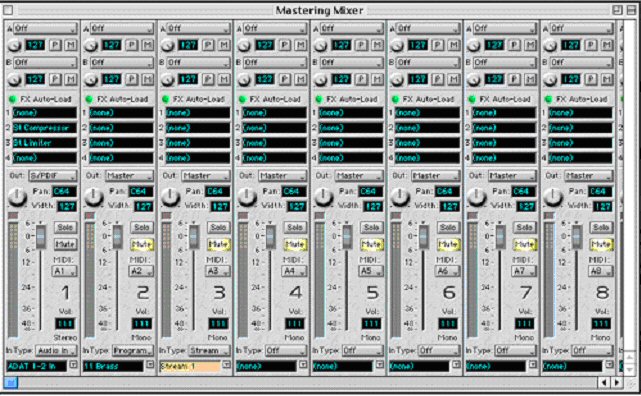Adjust the pan knob on channel 3
This screenshot has height=396, width=641.
(170, 197)
